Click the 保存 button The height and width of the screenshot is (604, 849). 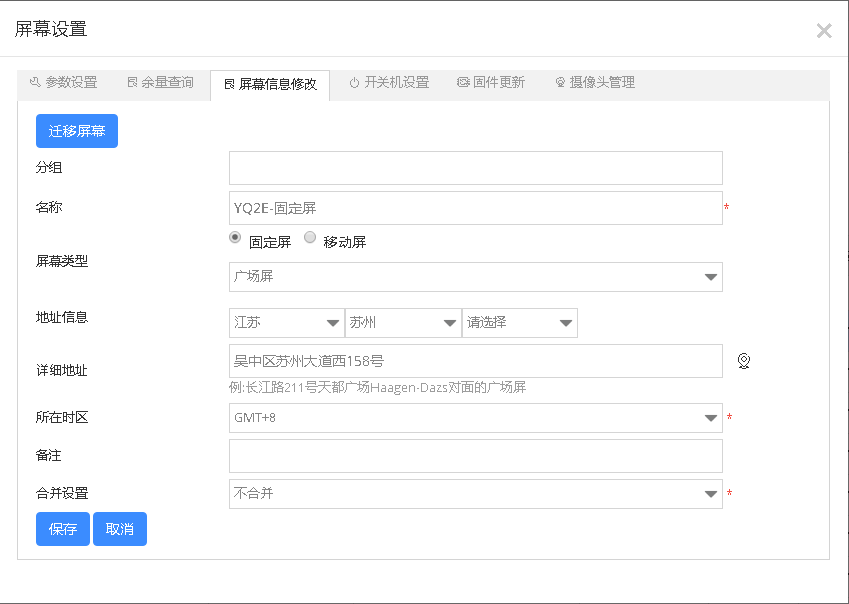(x=63, y=529)
